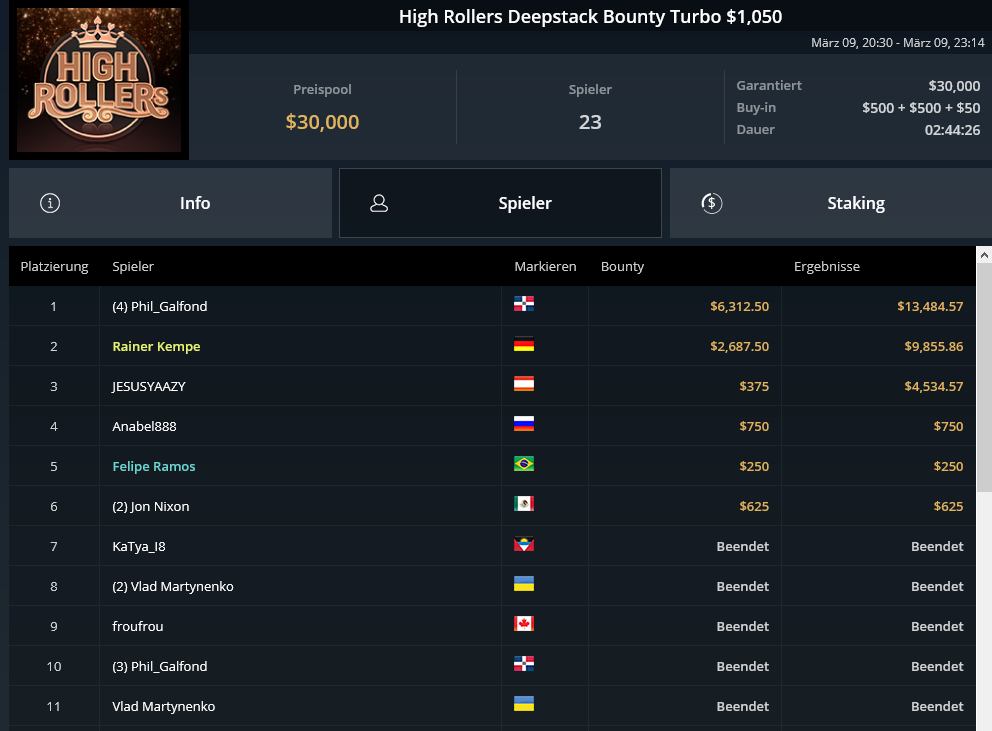Click German flag beside Rainer Kempe
Screen dimensions: 992x731
click(x=524, y=344)
